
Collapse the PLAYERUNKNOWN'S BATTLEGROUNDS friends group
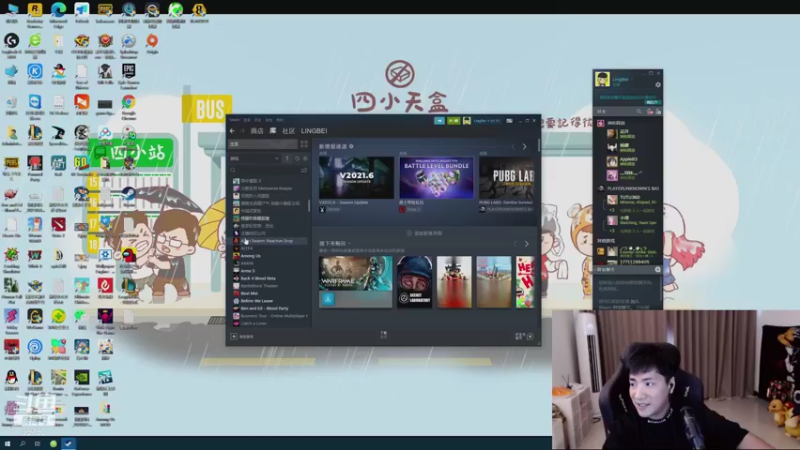629,188
